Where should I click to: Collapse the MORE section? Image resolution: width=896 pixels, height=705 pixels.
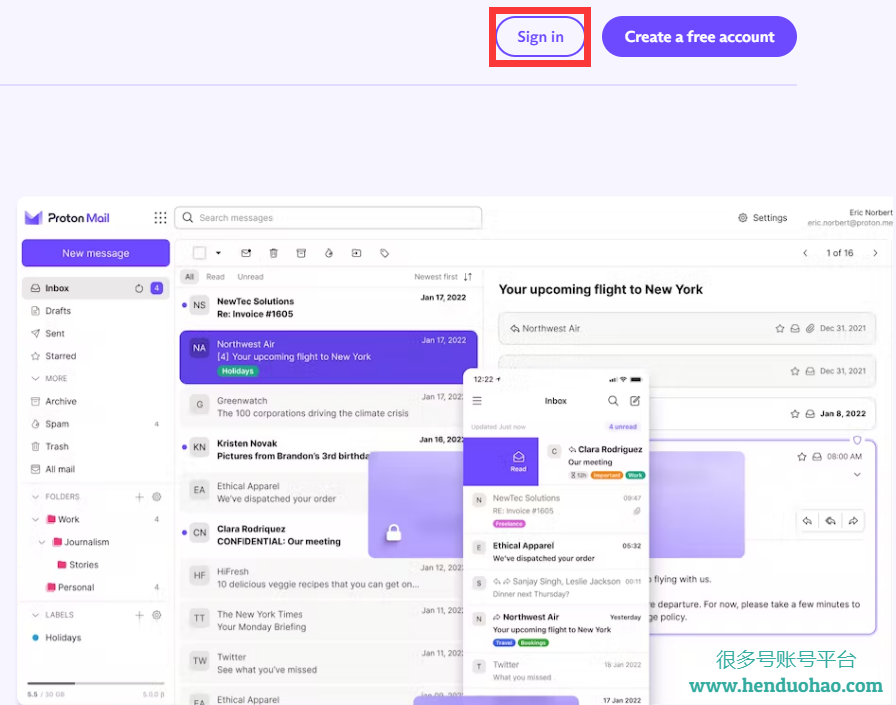pos(35,378)
